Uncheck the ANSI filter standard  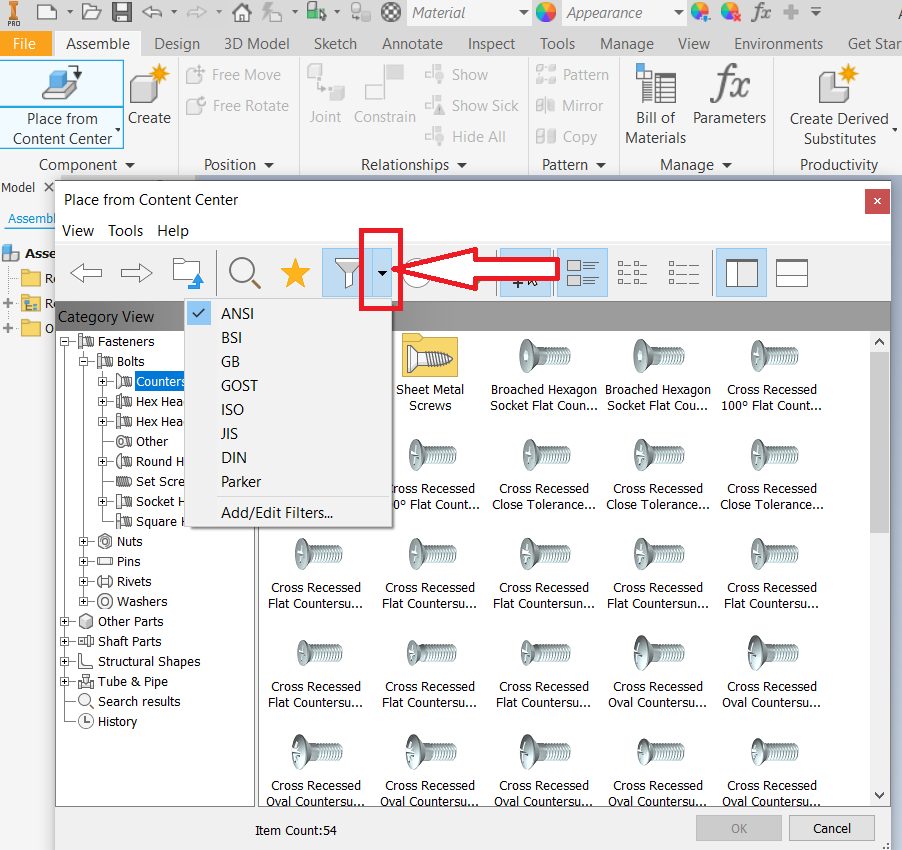point(237,313)
